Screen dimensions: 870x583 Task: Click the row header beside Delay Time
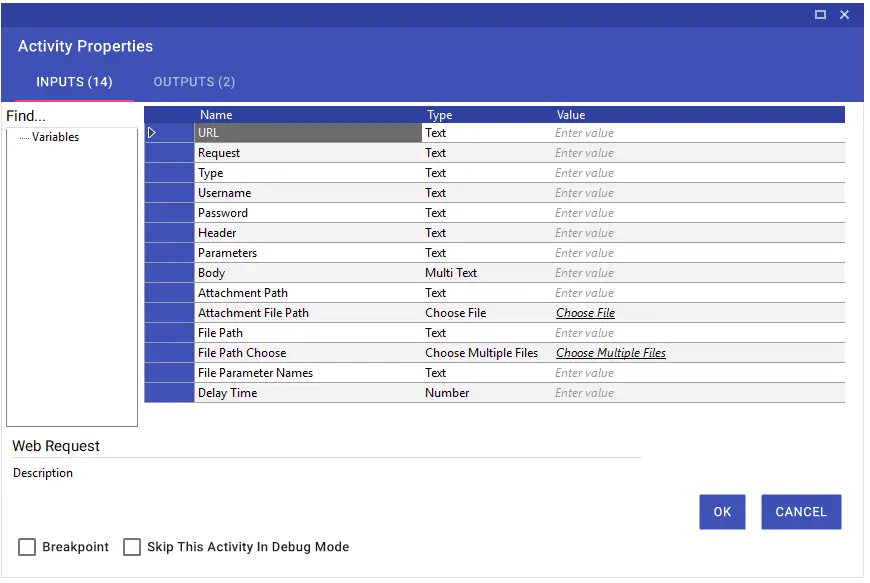pyautogui.click(x=169, y=393)
